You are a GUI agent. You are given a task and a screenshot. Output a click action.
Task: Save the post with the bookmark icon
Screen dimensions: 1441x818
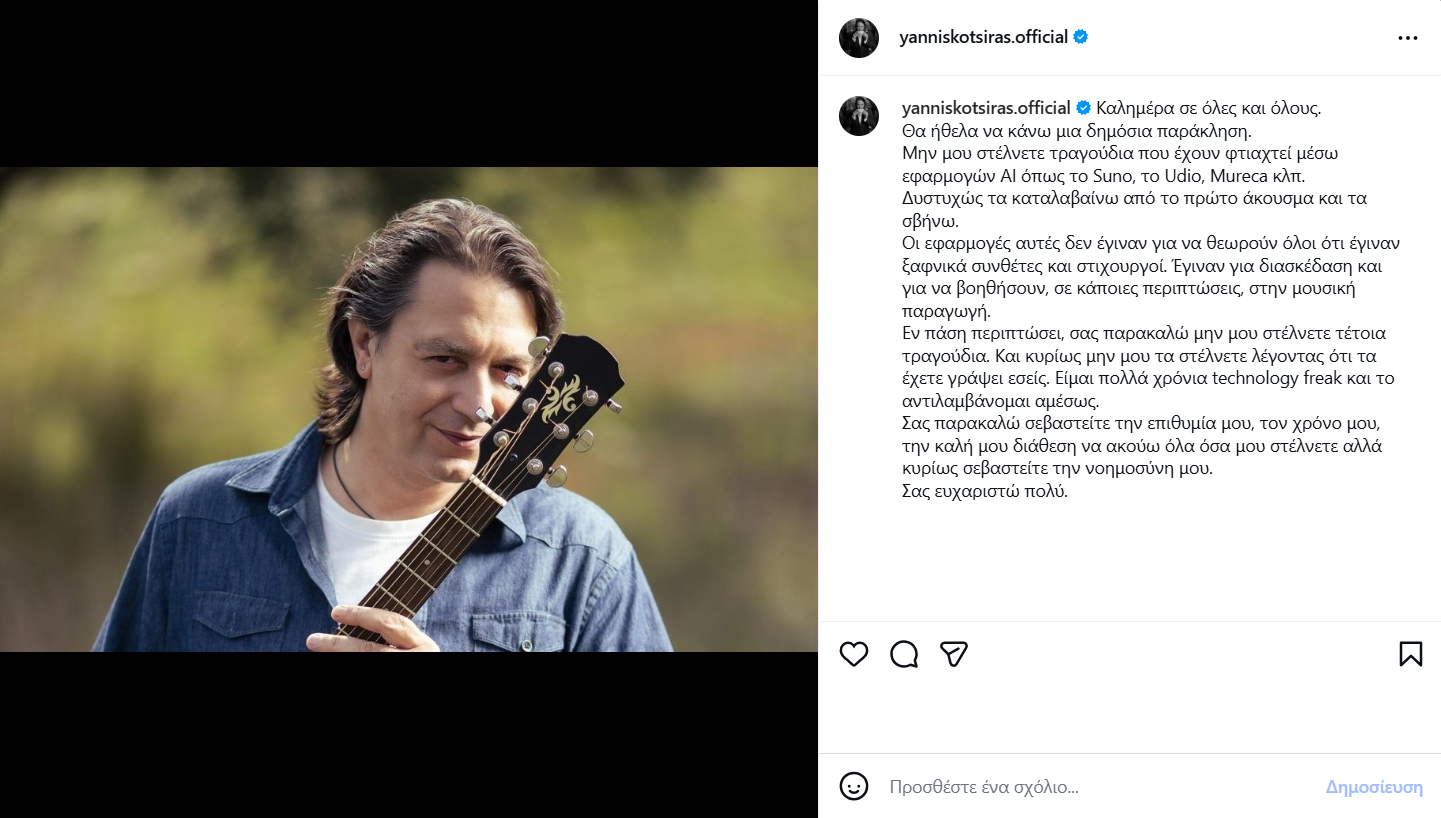(x=1410, y=654)
